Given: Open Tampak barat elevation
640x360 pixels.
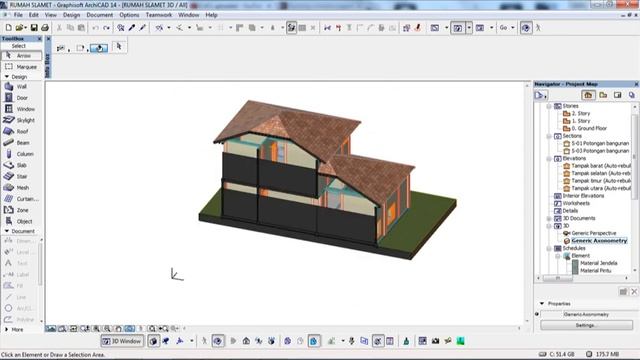Looking at the screenshot, I should point(601,166).
